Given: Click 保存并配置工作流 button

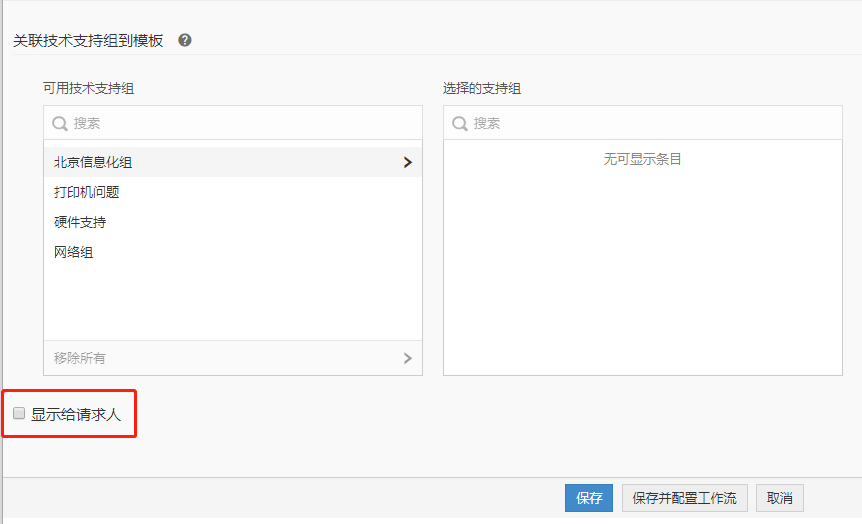Looking at the screenshot, I should [684, 498].
